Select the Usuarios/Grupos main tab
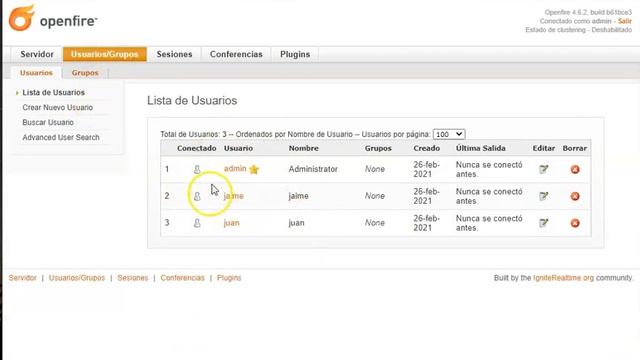 point(104,54)
